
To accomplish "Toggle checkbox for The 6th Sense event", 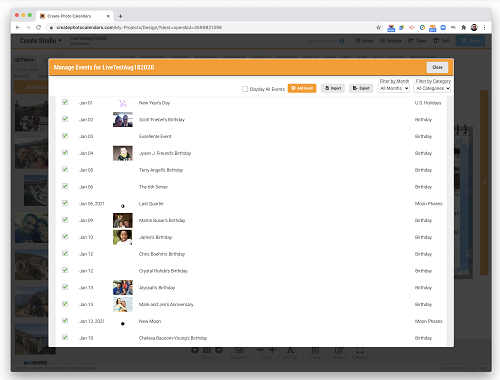I will click(x=65, y=186).
